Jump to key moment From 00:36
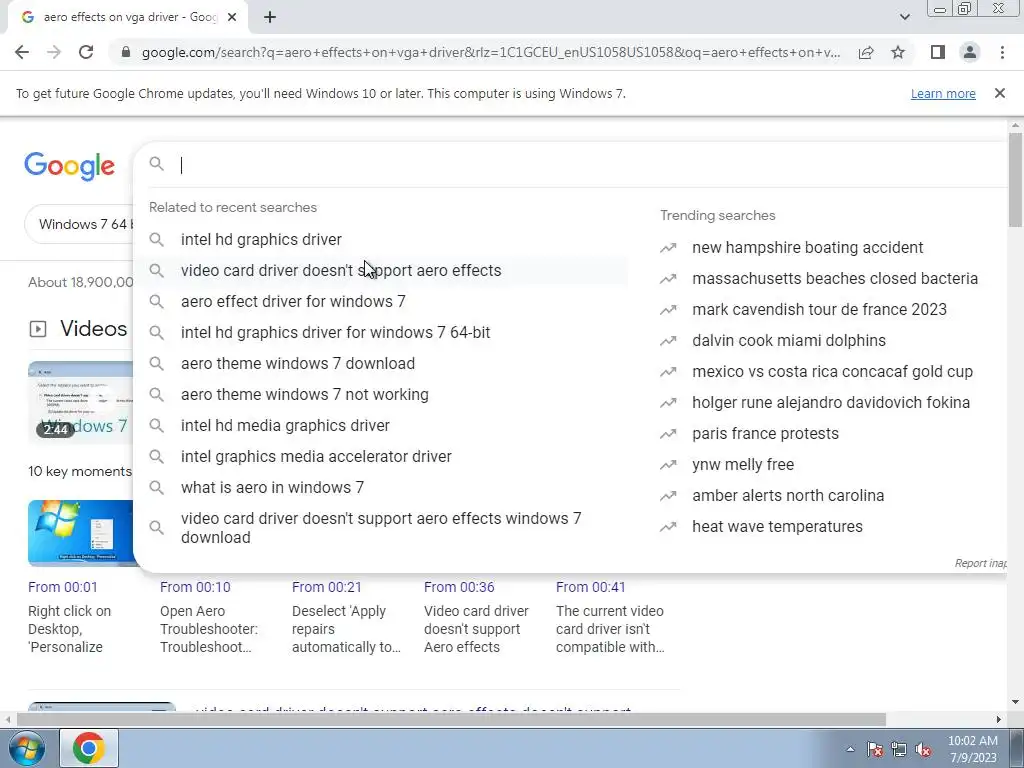 [x=458, y=587]
